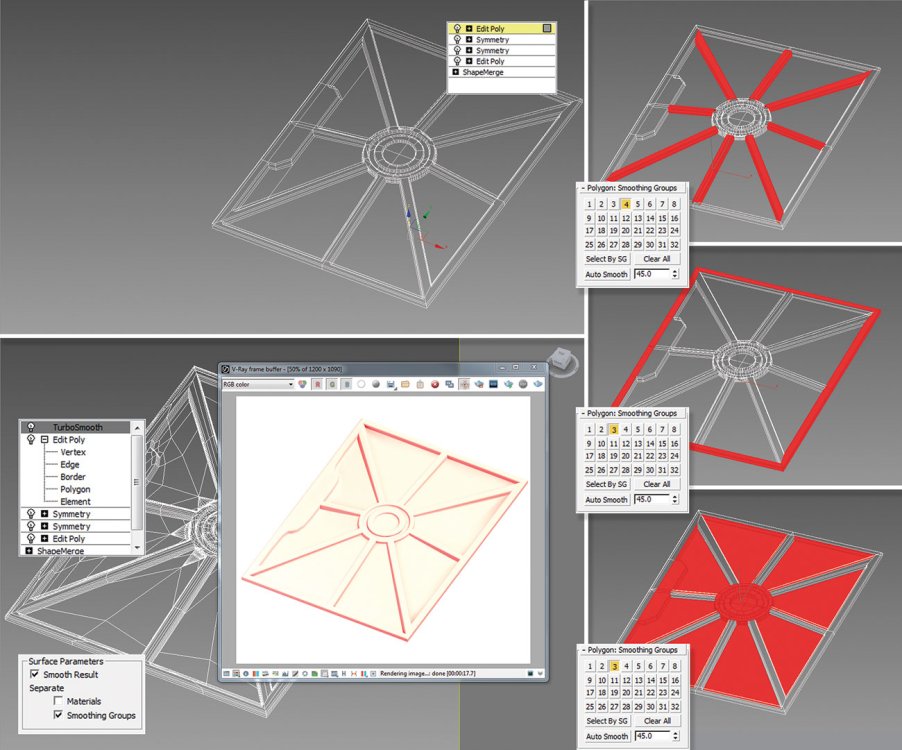Click the red clear image icon
The image size is (902, 750).
point(435,384)
